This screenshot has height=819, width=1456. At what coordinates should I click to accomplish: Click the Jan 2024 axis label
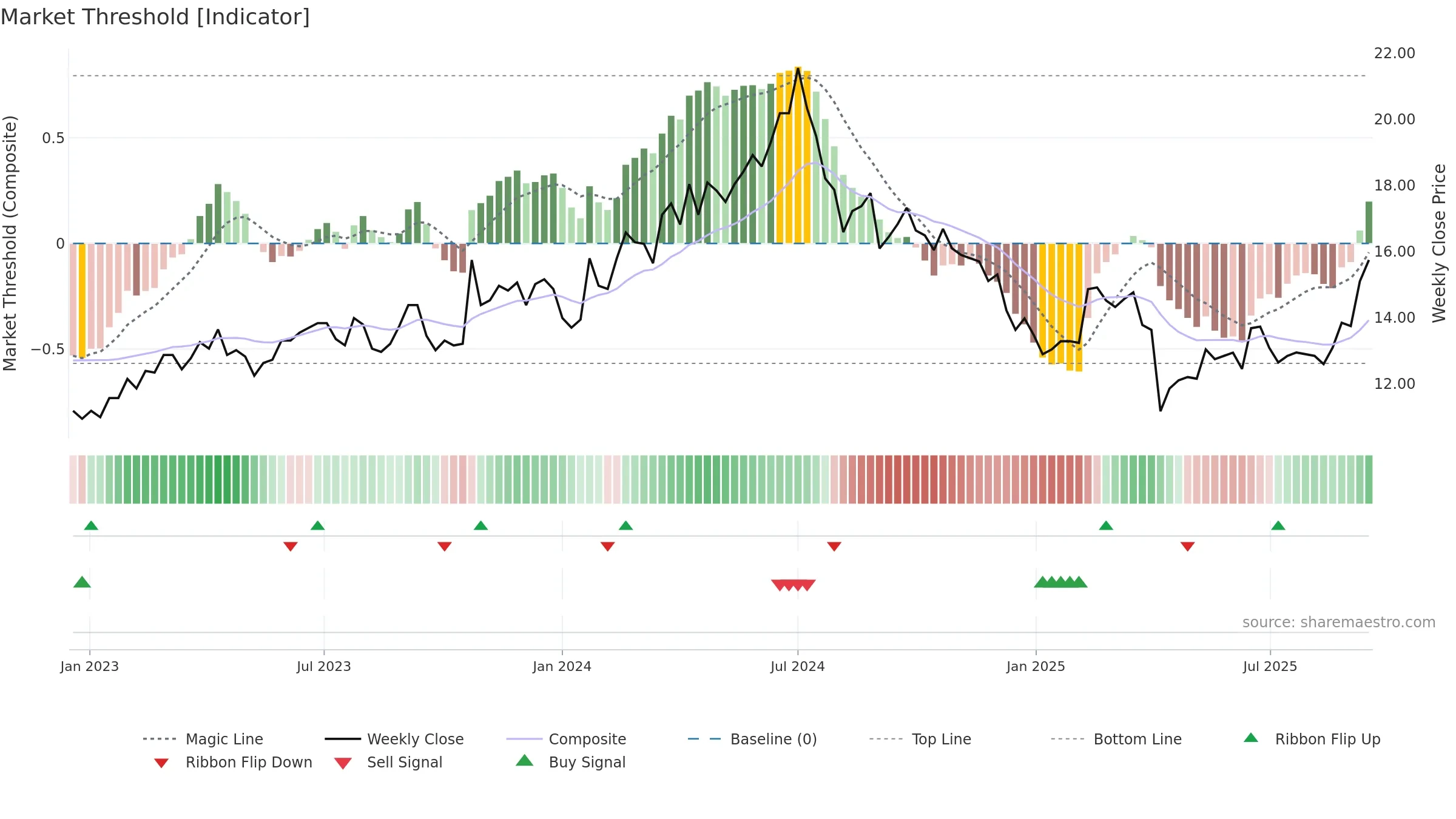pos(562,666)
